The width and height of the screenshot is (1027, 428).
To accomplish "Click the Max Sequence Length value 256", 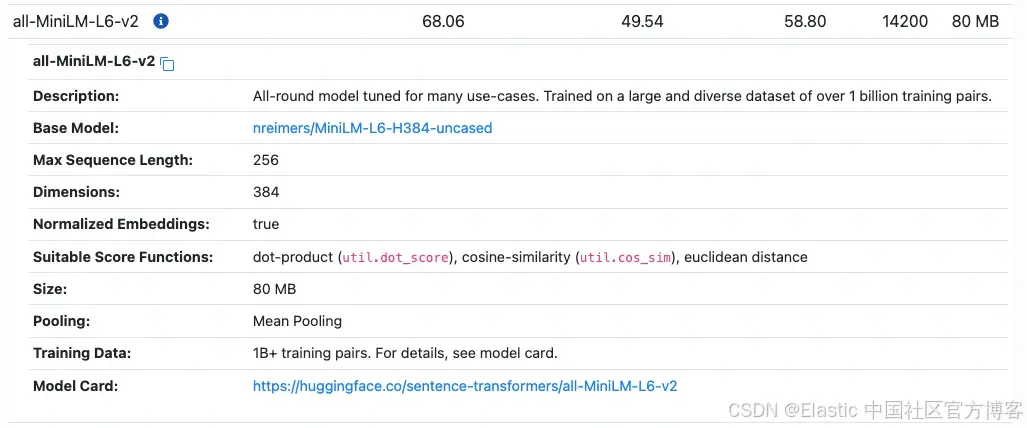I will 266,160.
